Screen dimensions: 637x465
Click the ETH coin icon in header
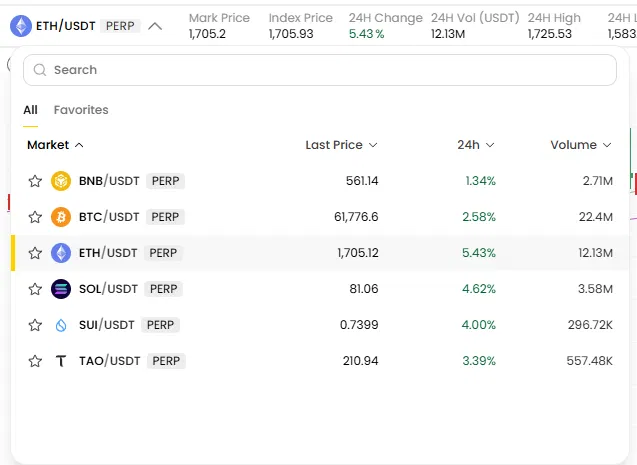click(x=21, y=26)
